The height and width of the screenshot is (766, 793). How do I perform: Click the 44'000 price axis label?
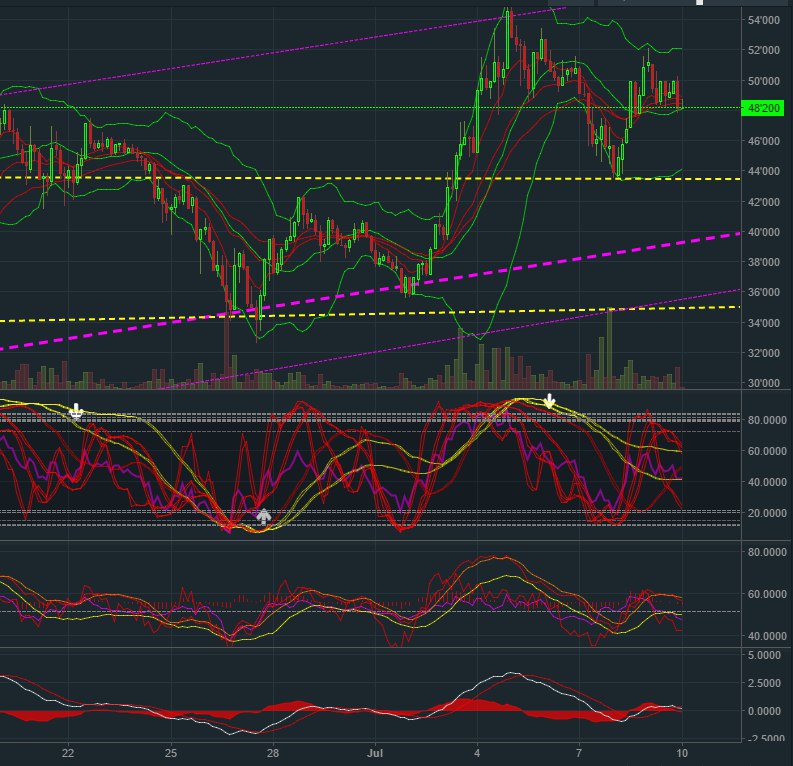point(764,171)
